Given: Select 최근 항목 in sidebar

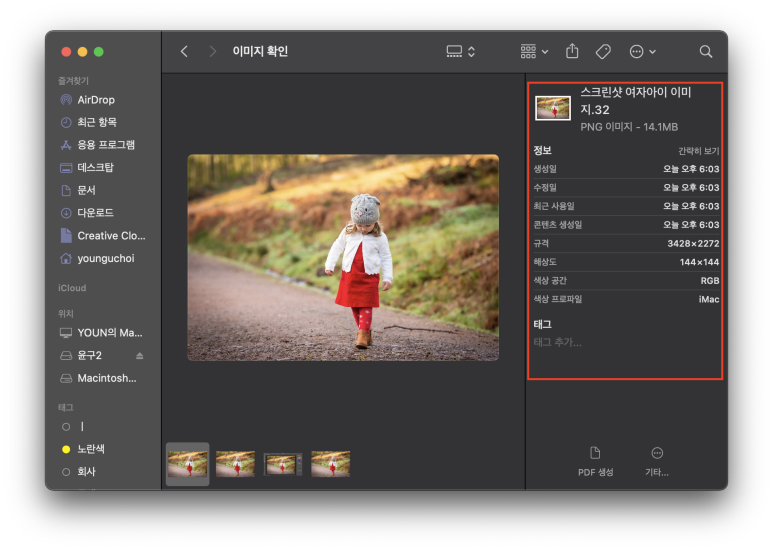Looking at the screenshot, I should coord(89,122).
